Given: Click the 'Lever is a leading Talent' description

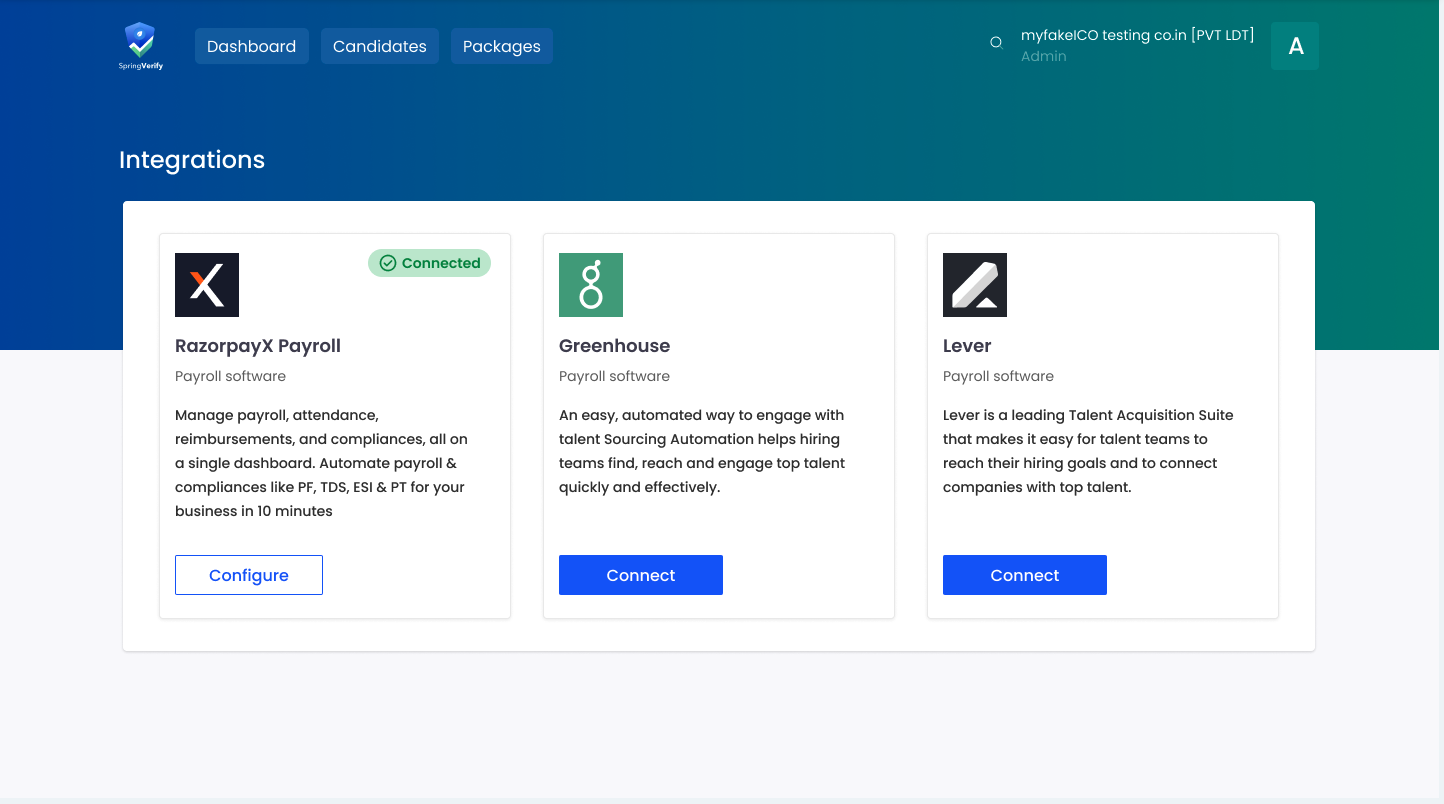Looking at the screenshot, I should point(1088,451).
